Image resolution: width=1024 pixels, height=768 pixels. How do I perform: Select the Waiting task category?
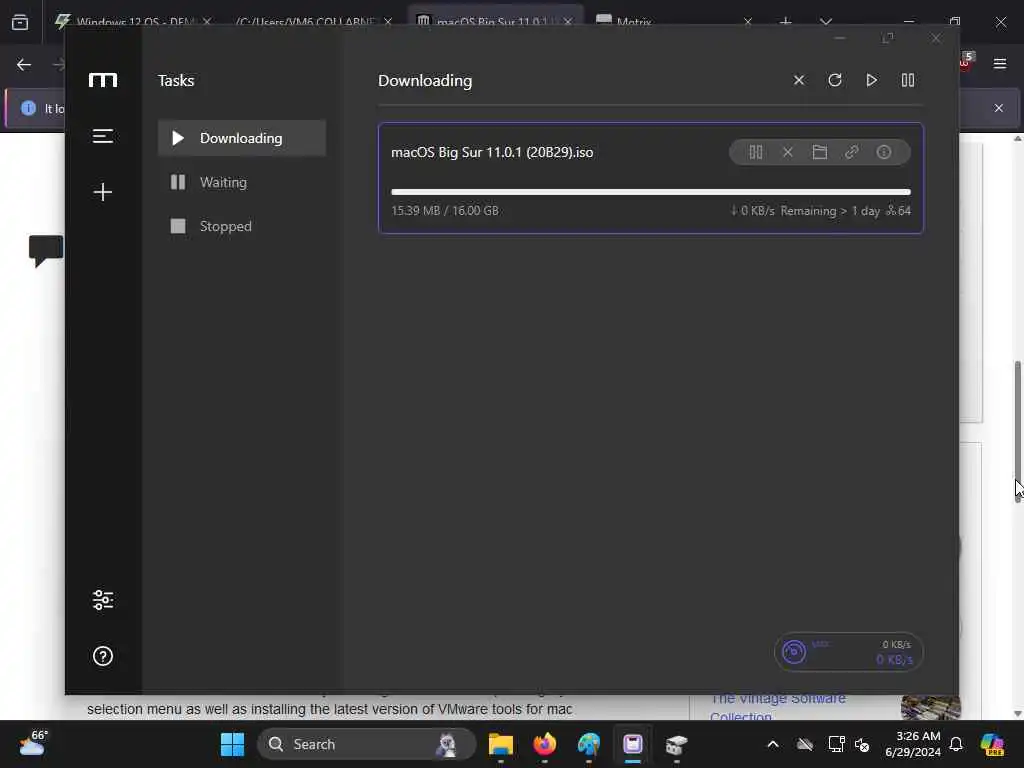click(242, 182)
